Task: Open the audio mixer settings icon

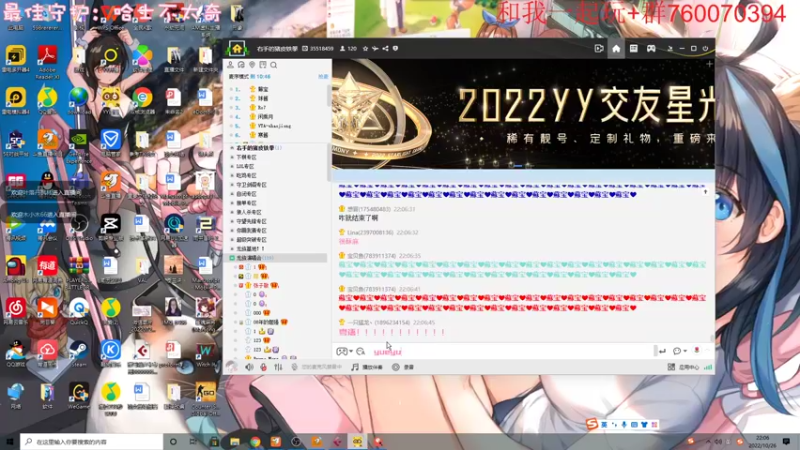Action: pyautogui.click(x=278, y=367)
